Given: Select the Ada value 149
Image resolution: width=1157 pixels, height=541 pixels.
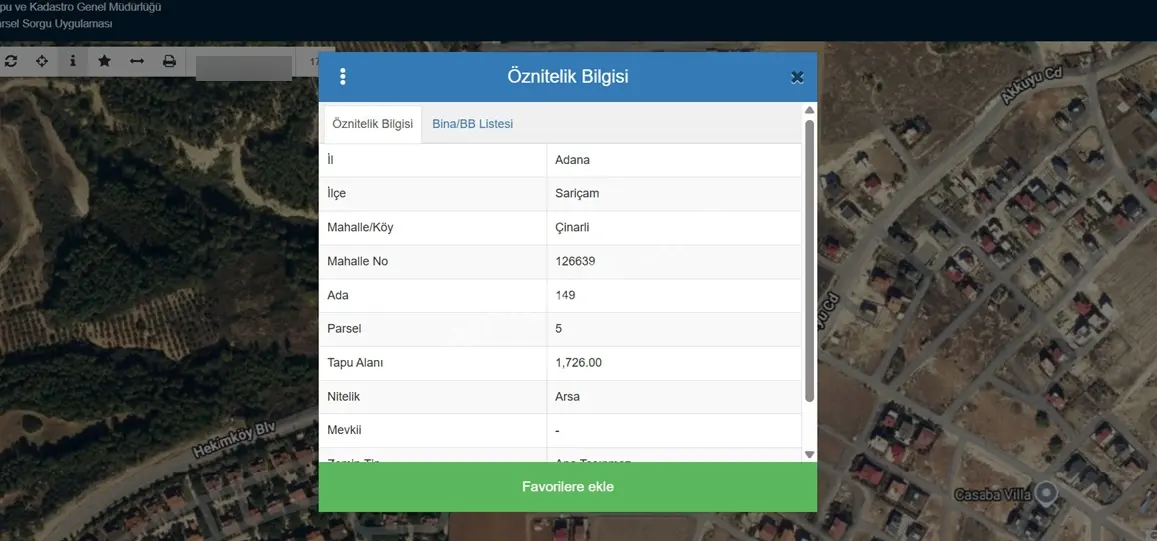Looking at the screenshot, I should pyautogui.click(x=565, y=295).
